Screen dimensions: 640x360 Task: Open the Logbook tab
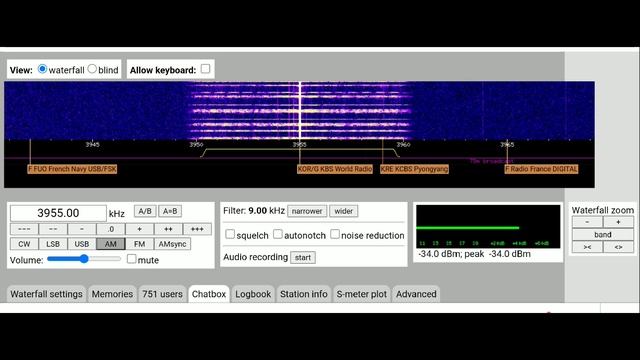253,294
